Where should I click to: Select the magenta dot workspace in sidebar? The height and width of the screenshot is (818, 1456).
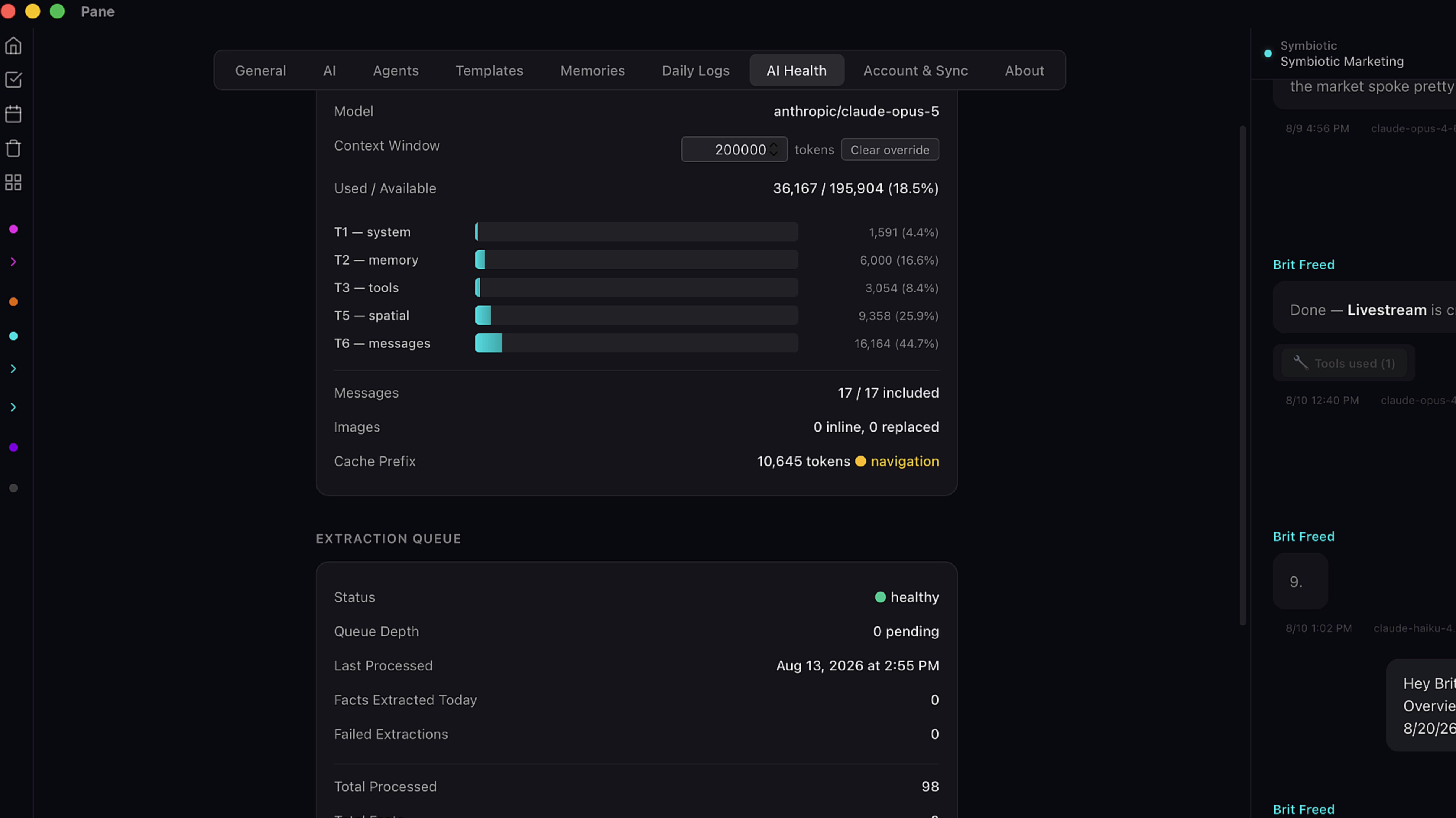[13, 229]
